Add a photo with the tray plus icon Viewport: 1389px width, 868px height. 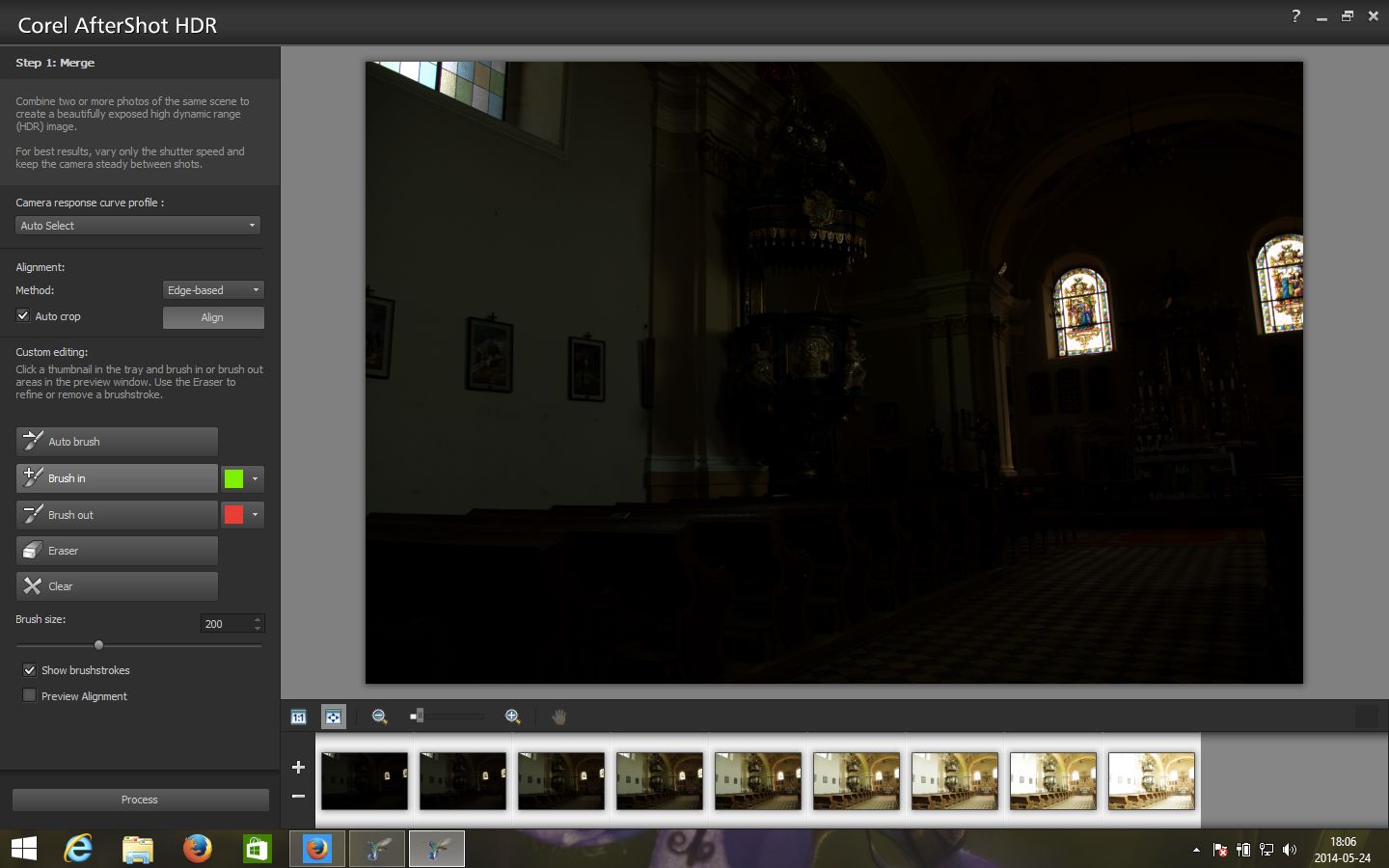298,768
